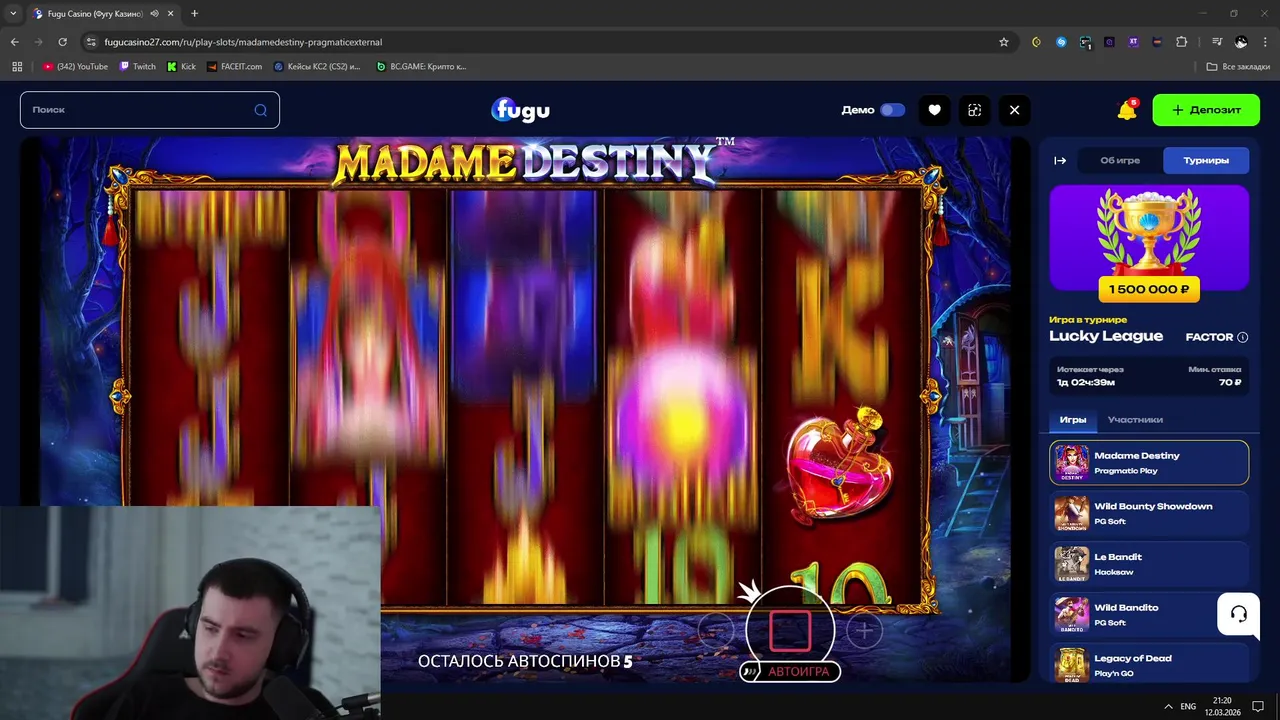Enter fullscreen with the expand icon
1280x720 pixels.
click(974, 110)
